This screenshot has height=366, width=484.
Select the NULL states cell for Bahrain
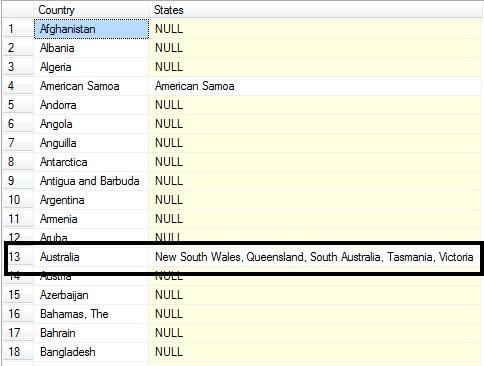315,333
